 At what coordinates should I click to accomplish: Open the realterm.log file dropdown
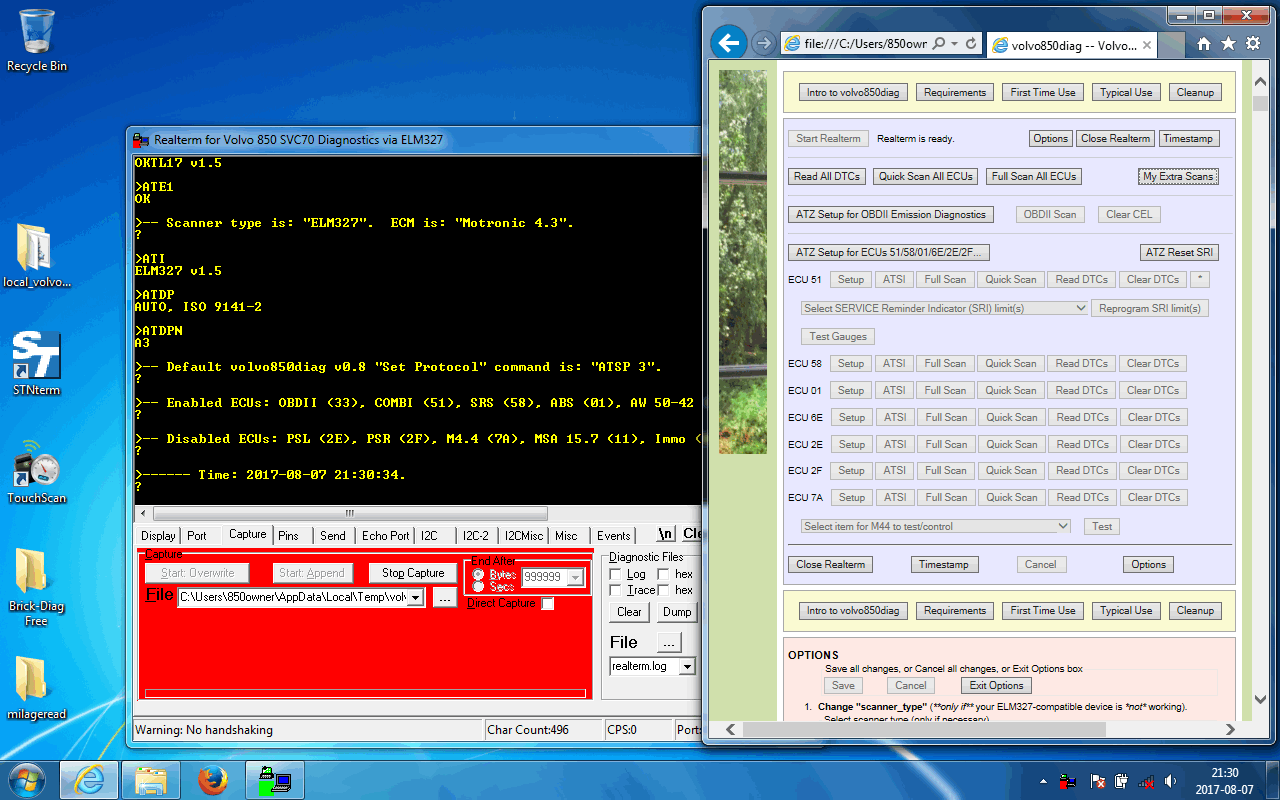[x=687, y=666]
